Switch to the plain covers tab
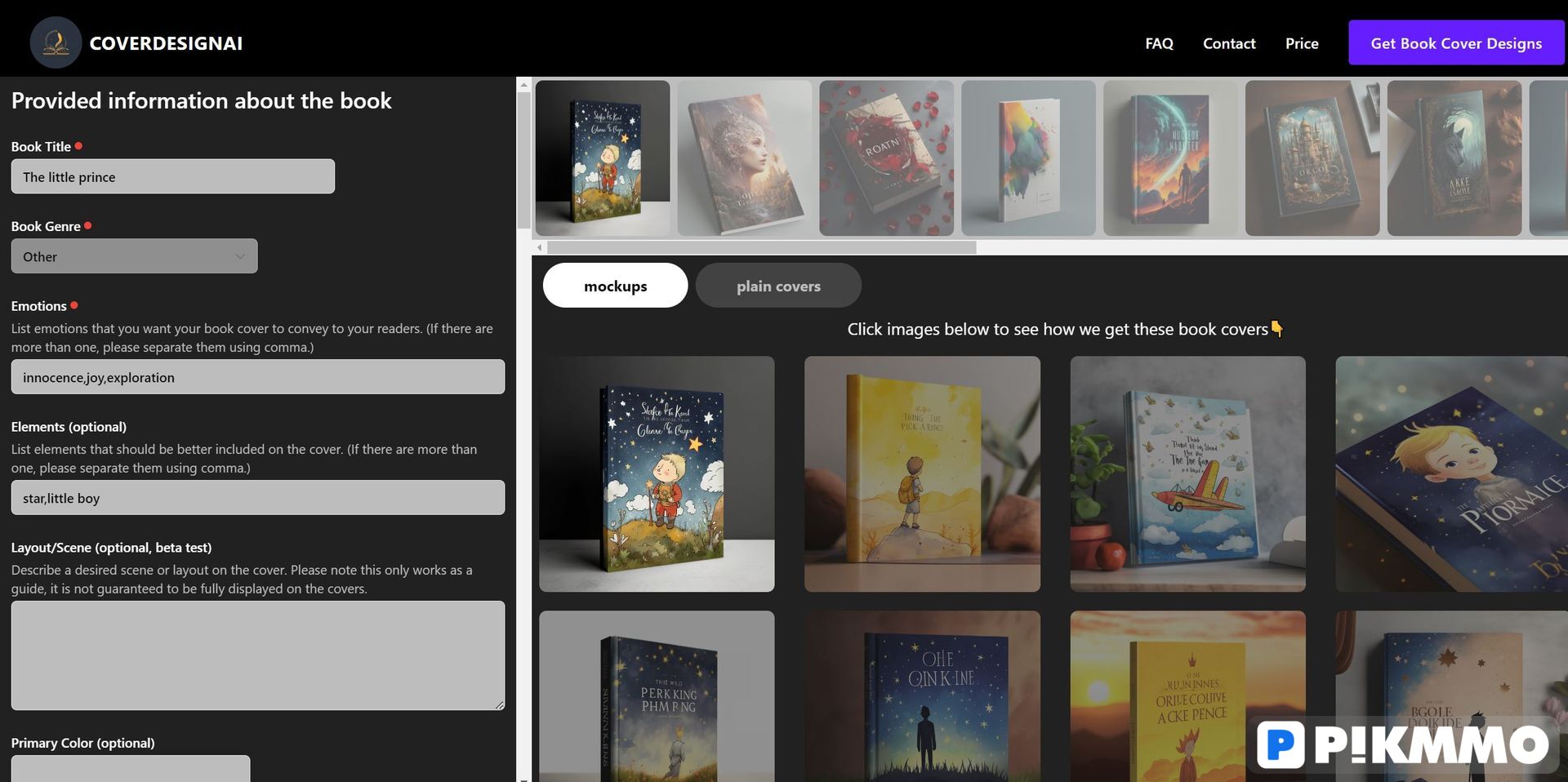 click(x=778, y=286)
